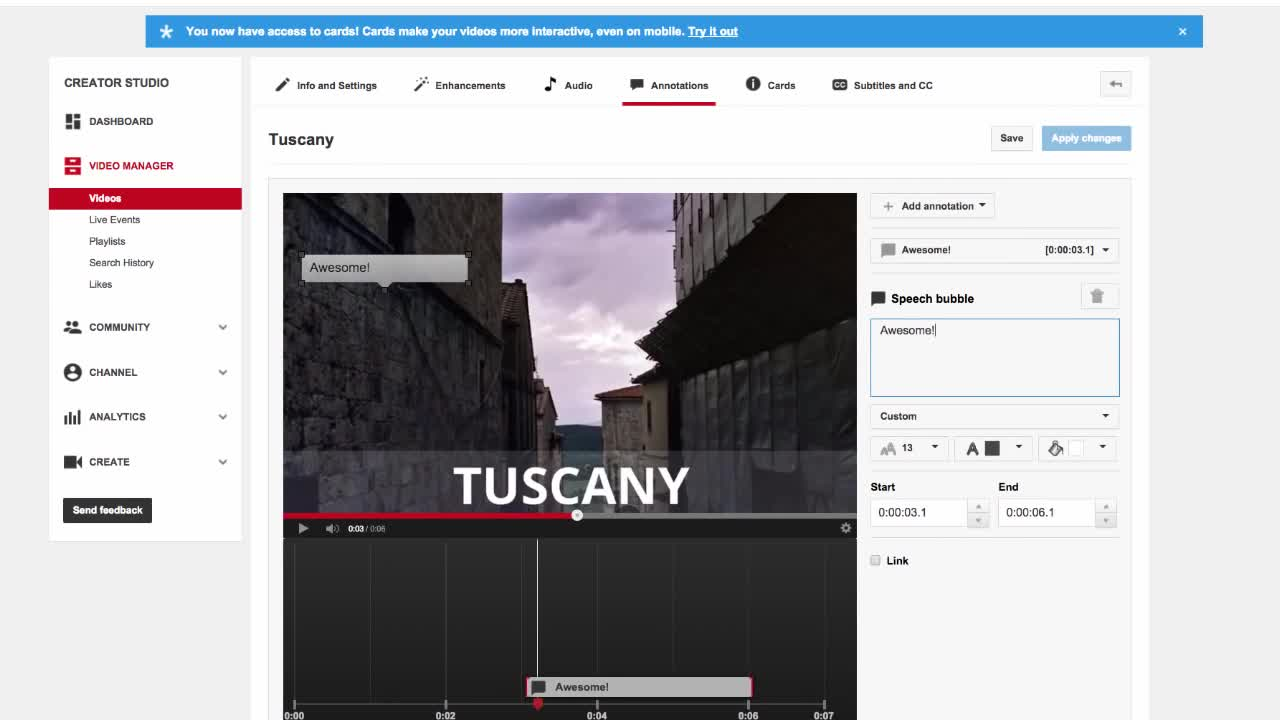This screenshot has width=1280, height=720.
Task: Click the Cards info circle icon
Action: click(753, 84)
